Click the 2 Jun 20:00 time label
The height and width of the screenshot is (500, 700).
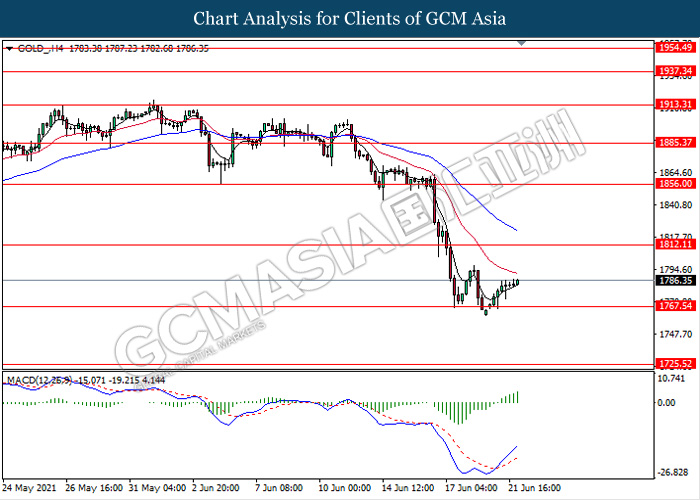(x=216, y=489)
